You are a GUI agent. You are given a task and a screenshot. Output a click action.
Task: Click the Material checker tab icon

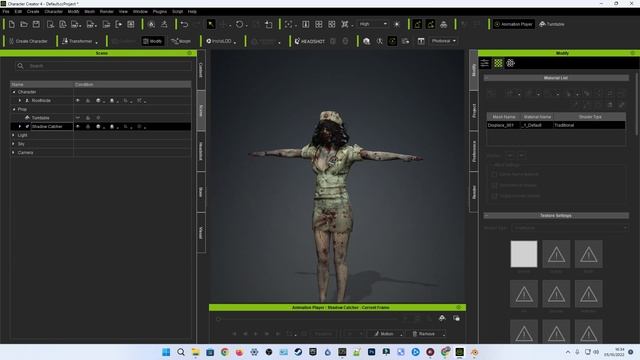click(498, 63)
